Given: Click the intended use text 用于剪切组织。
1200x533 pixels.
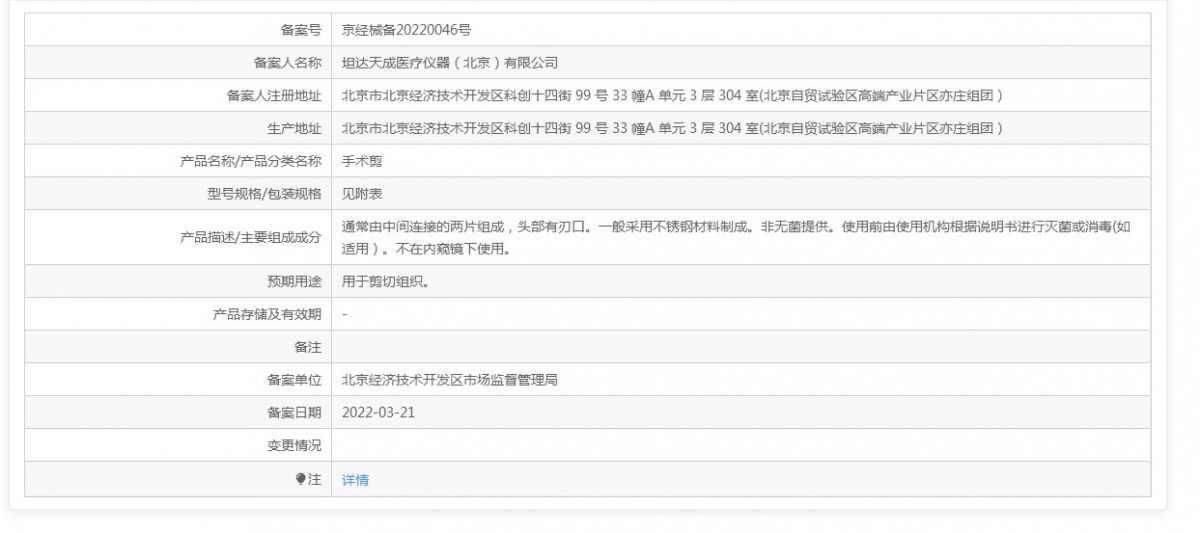Looking at the screenshot, I should tap(389, 282).
